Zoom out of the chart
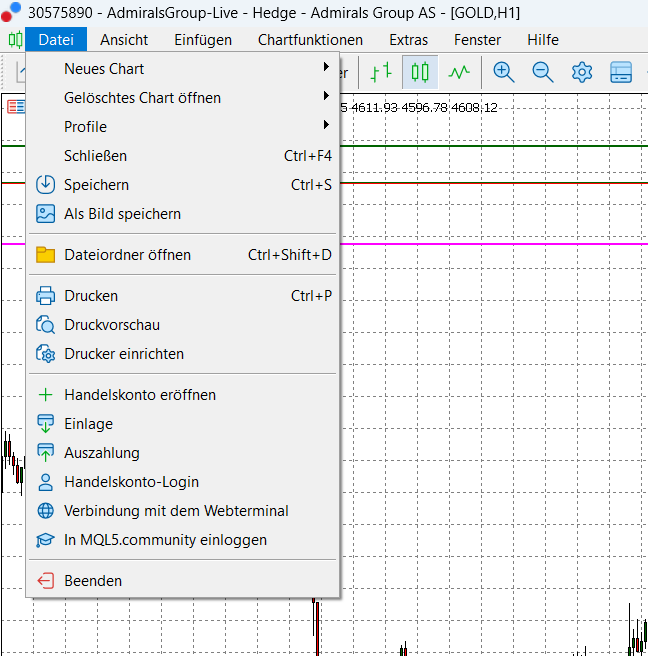 [543, 72]
